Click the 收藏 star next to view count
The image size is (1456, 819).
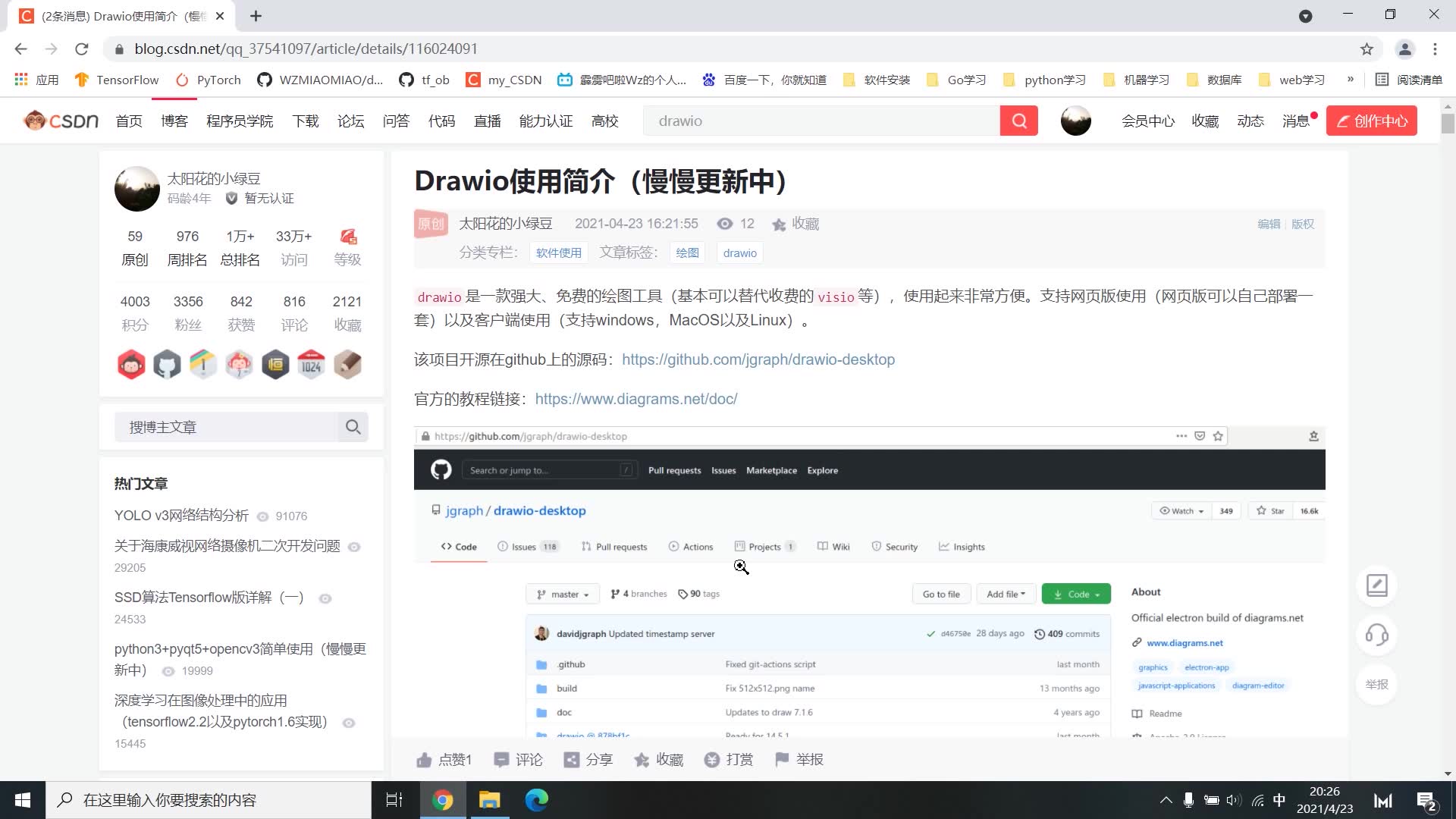pyautogui.click(x=779, y=224)
